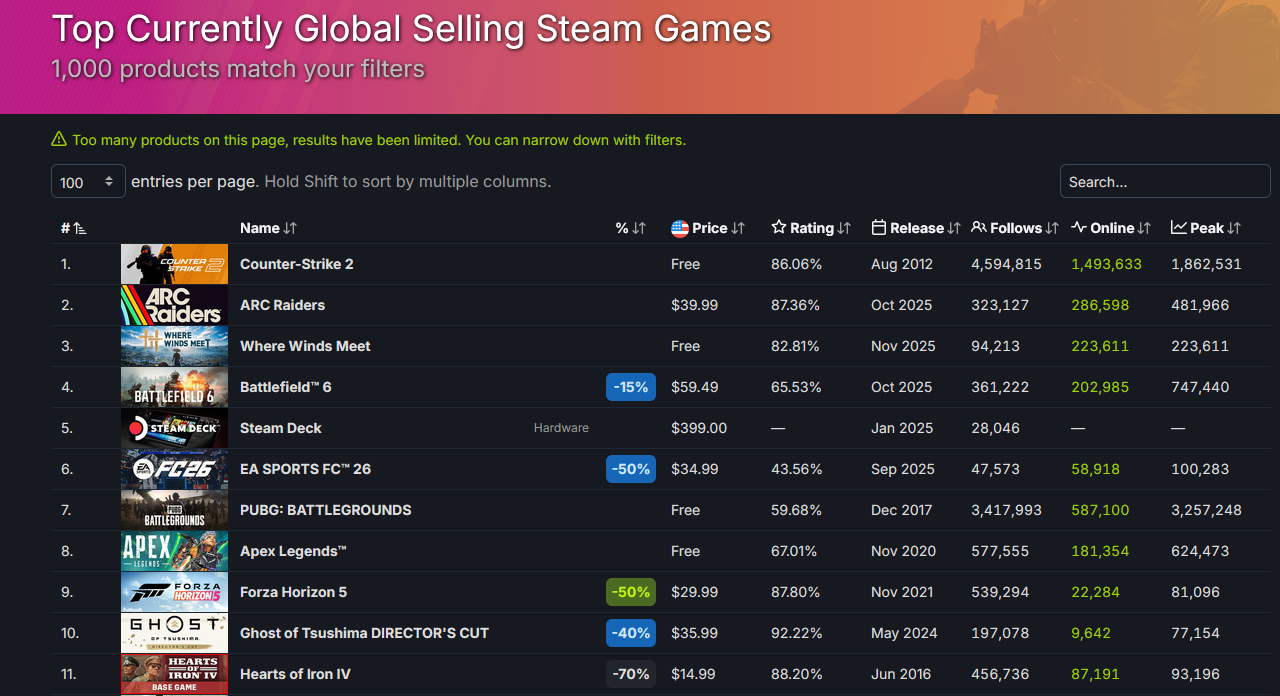Click Aug 2012 release date

click(x=902, y=264)
